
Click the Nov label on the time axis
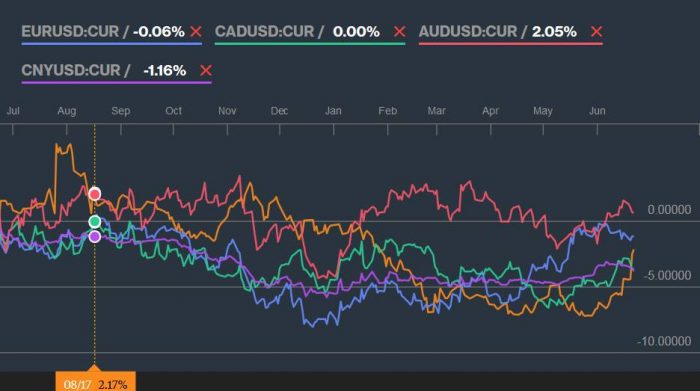pyautogui.click(x=227, y=111)
